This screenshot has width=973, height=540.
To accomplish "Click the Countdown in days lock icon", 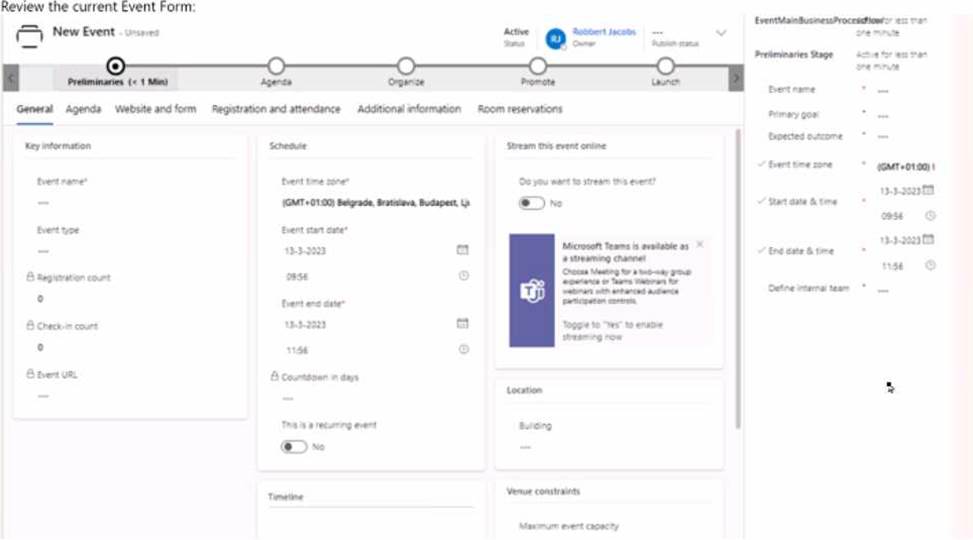I will pos(274,376).
